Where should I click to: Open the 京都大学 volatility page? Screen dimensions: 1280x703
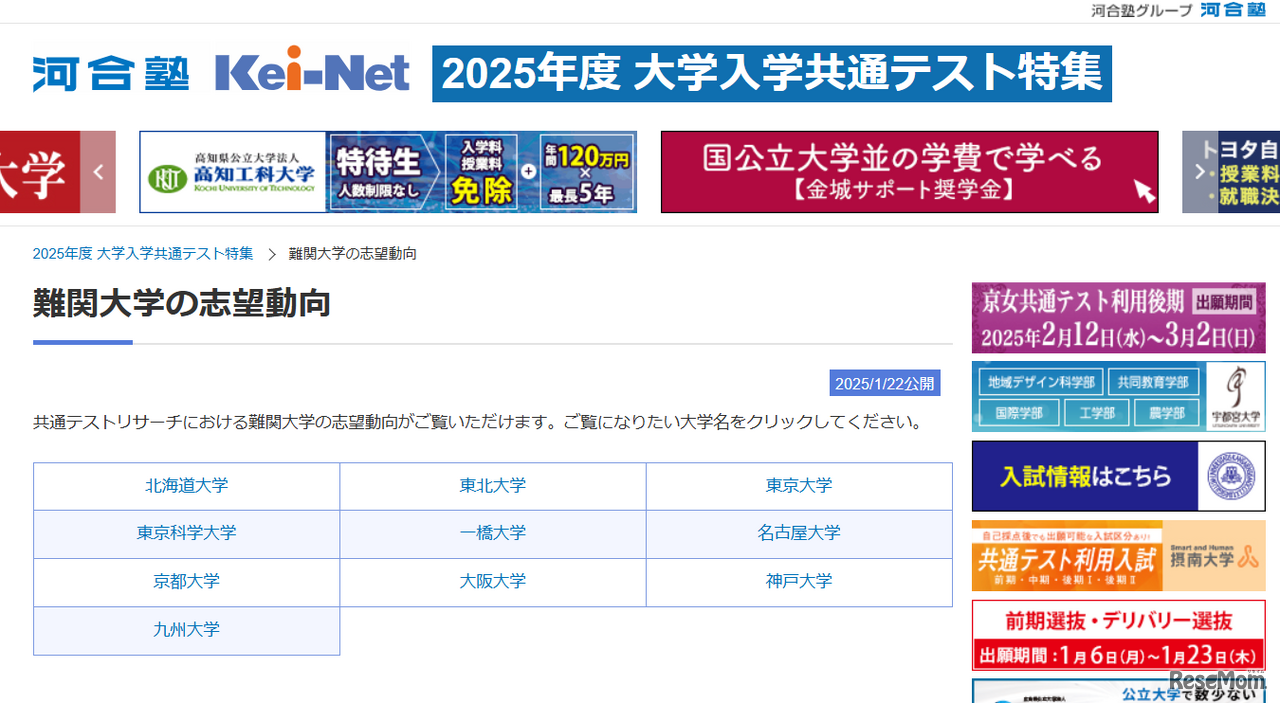[186, 581]
